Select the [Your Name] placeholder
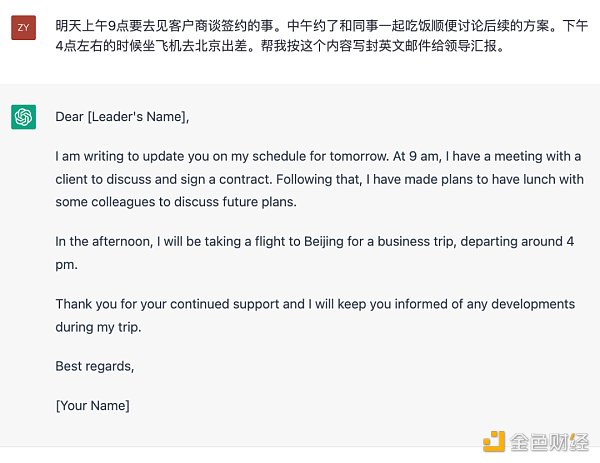The height and width of the screenshot is (463, 600). tap(92, 405)
